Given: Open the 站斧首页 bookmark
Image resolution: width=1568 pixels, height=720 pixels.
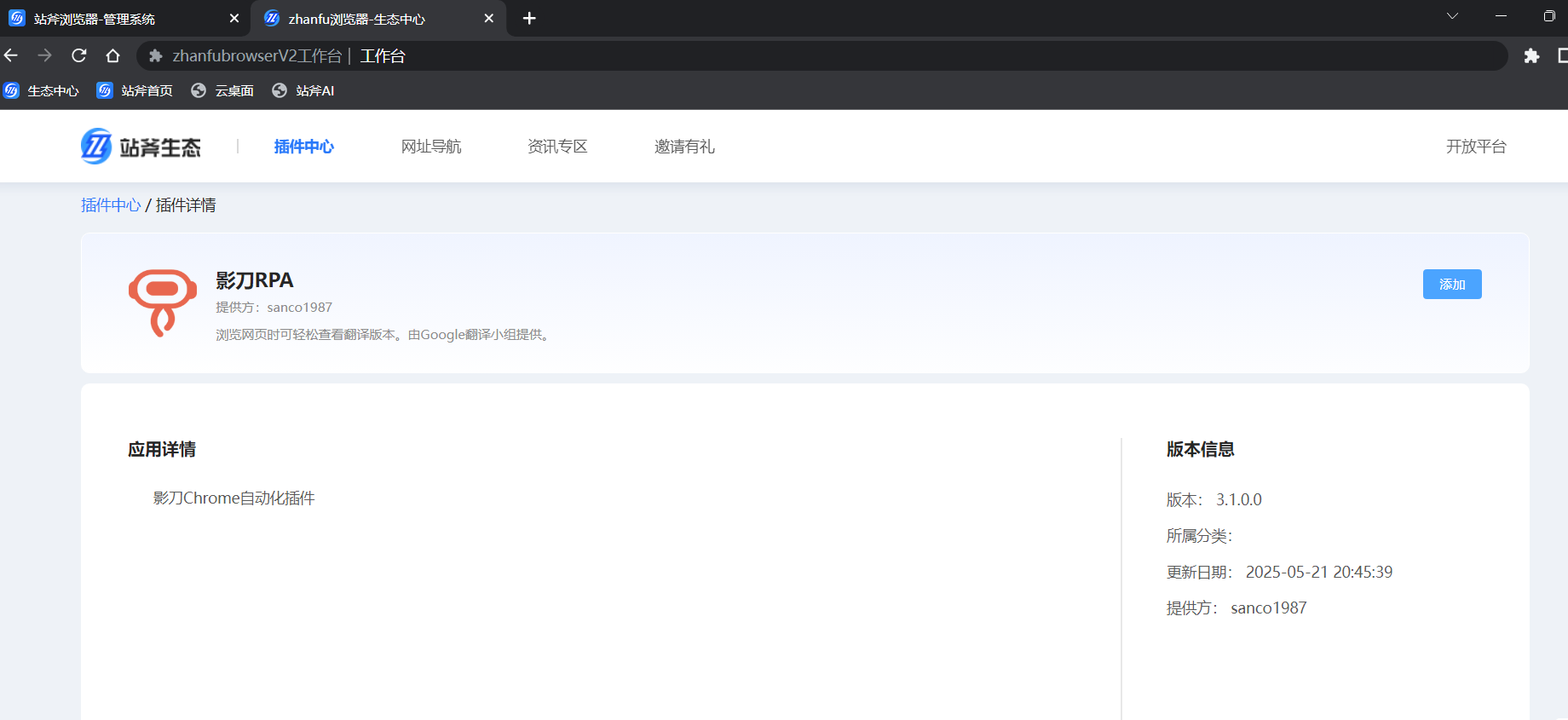Looking at the screenshot, I should (135, 90).
